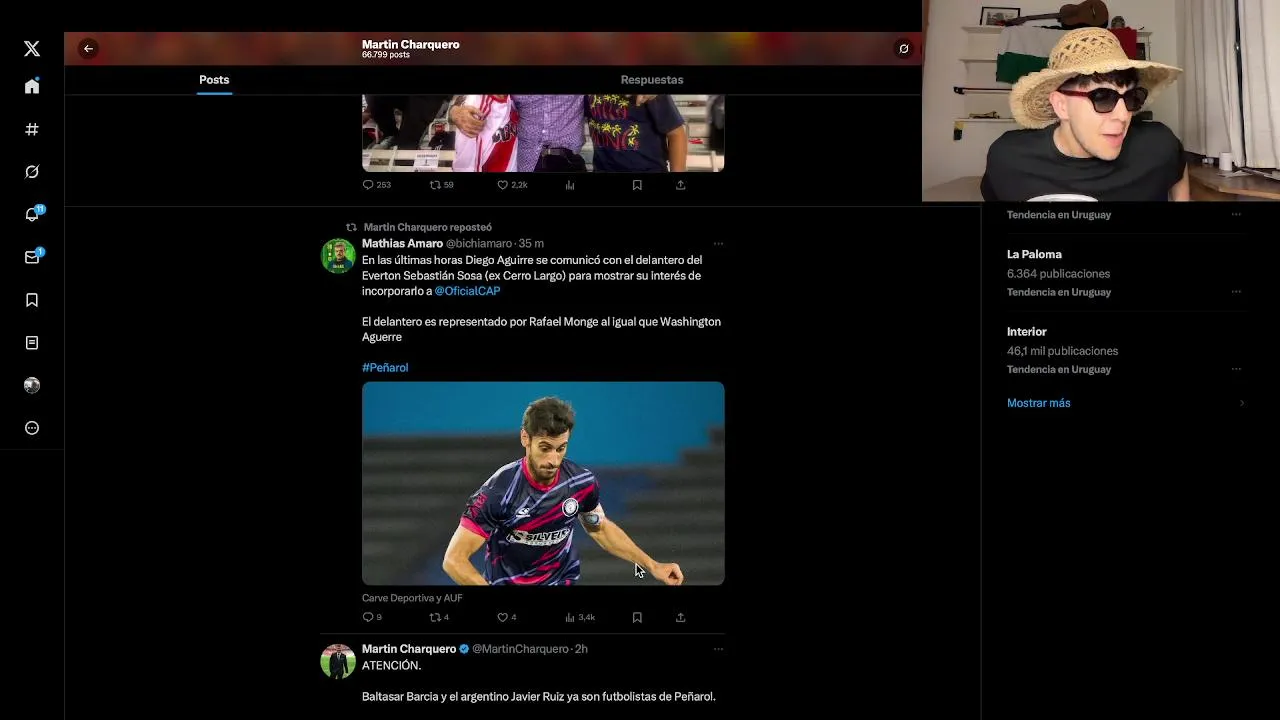Bookmark the top photo post
Screen dimensions: 1280x720
click(x=637, y=185)
